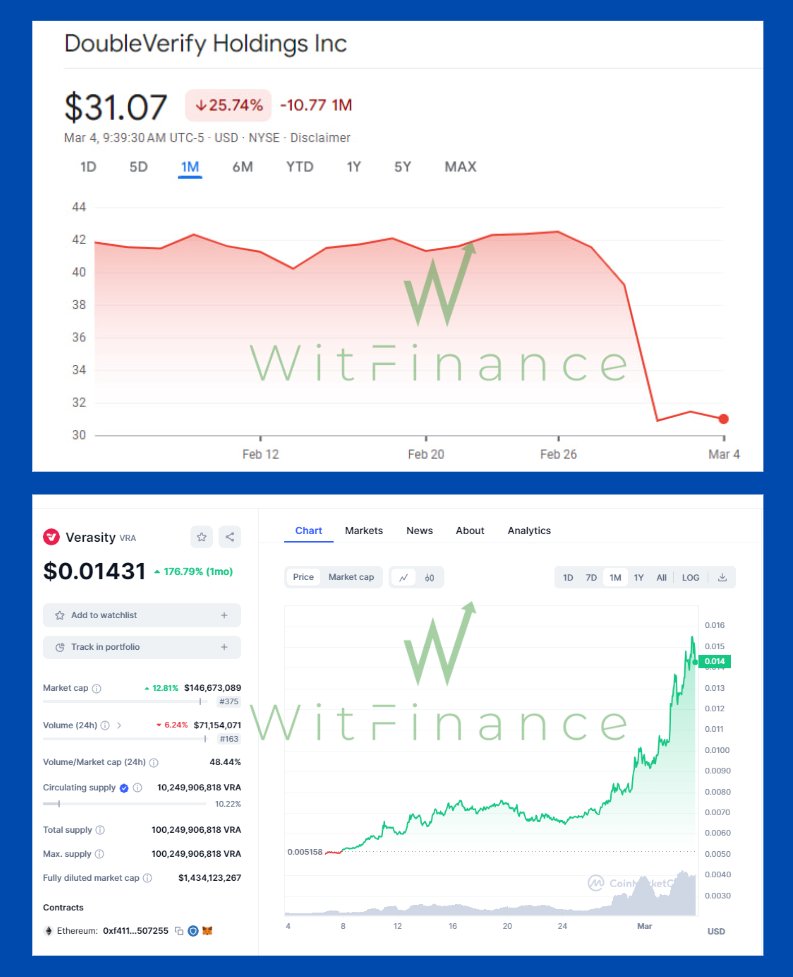This screenshot has height=977, width=793.
Task: Star Verasity with the favorite icon
Action: (x=201, y=536)
